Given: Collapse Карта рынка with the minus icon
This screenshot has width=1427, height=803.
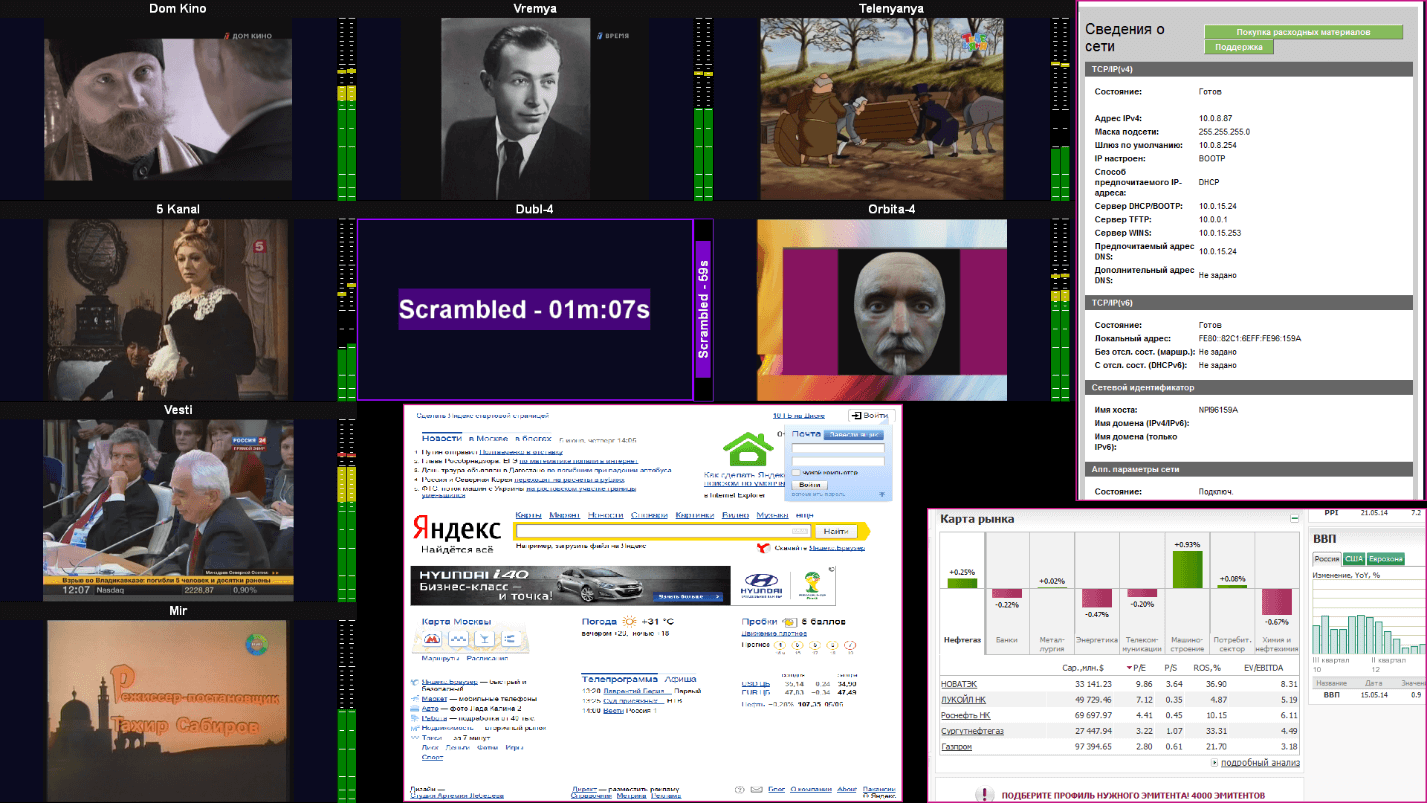Looking at the screenshot, I should [1295, 519].
